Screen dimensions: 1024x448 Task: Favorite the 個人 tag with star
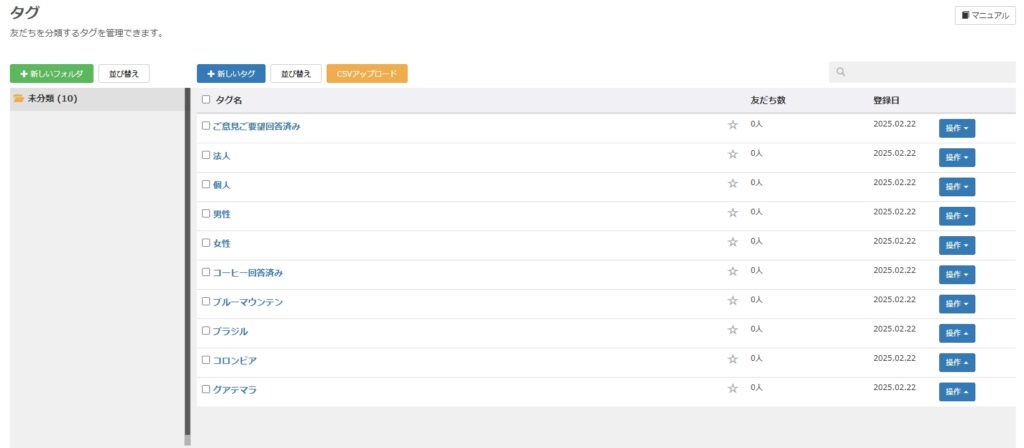[732, 184]
